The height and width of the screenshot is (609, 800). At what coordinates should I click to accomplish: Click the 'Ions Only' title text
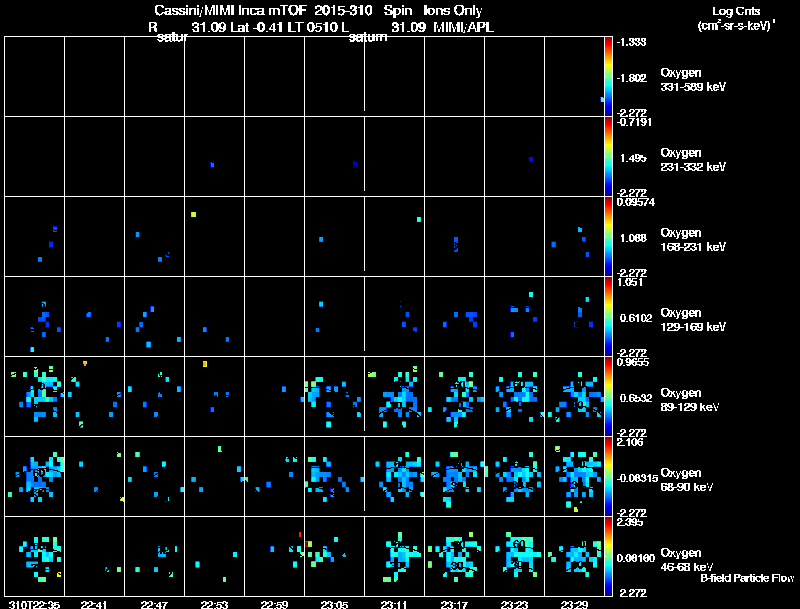(x=453, y=11)
